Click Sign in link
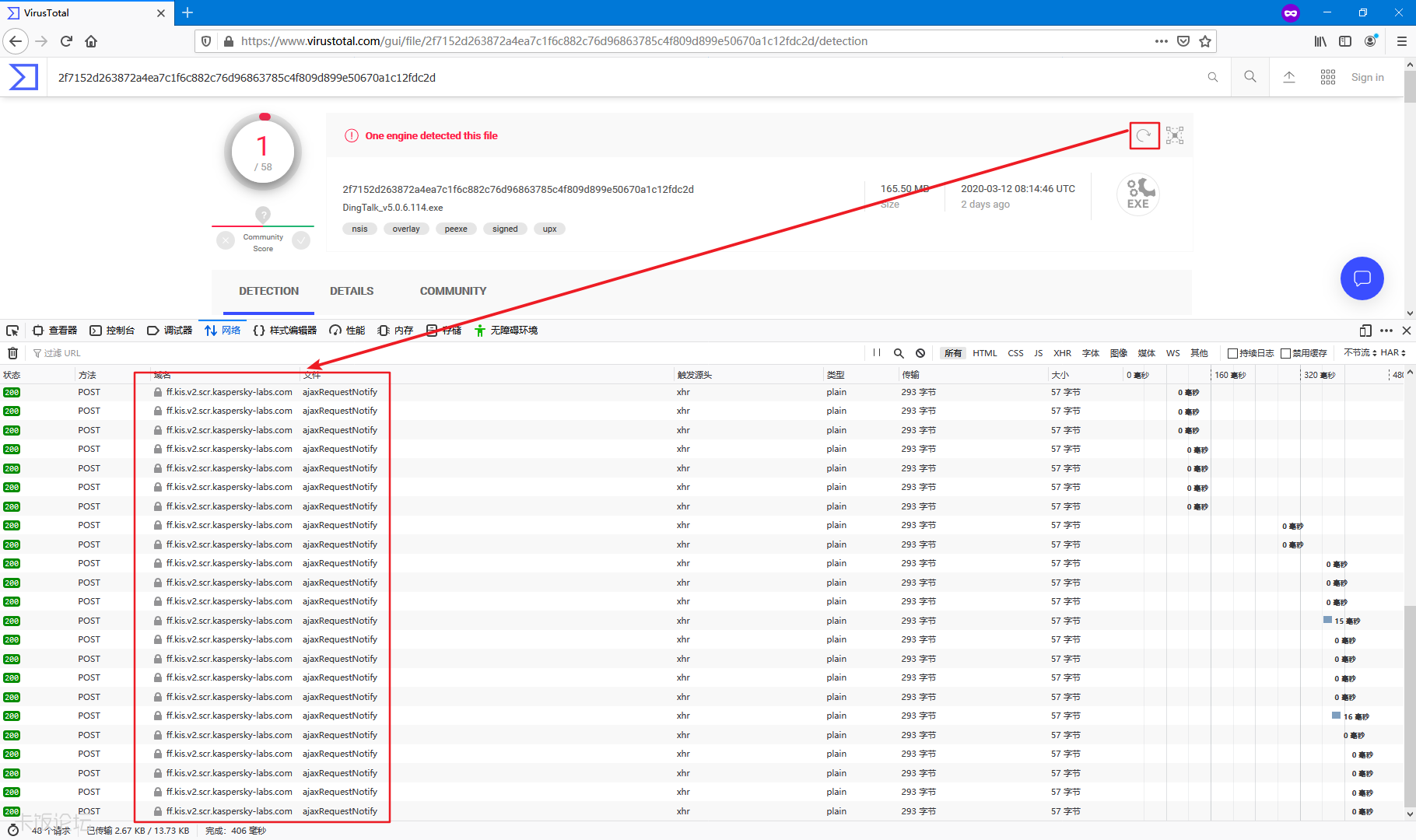Screen dimensions: 1416x840 1367,77
